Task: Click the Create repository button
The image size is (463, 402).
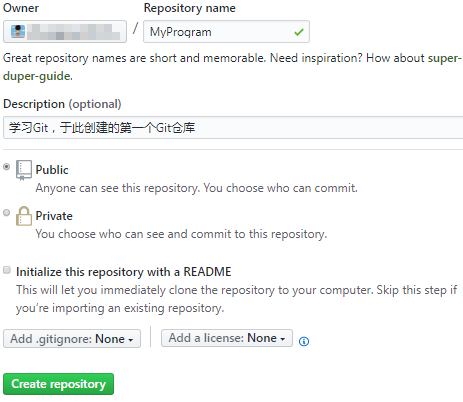Action: [58, 384]
